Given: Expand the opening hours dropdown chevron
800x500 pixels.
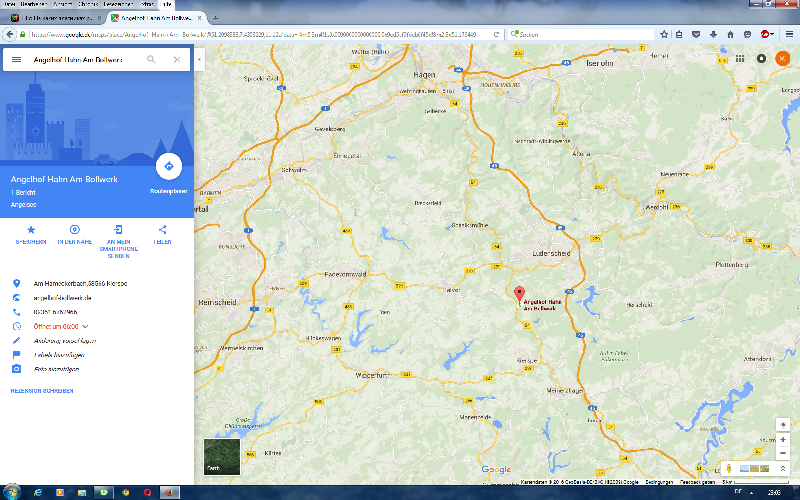Looking at the screenshot, I should click(85, 326).
